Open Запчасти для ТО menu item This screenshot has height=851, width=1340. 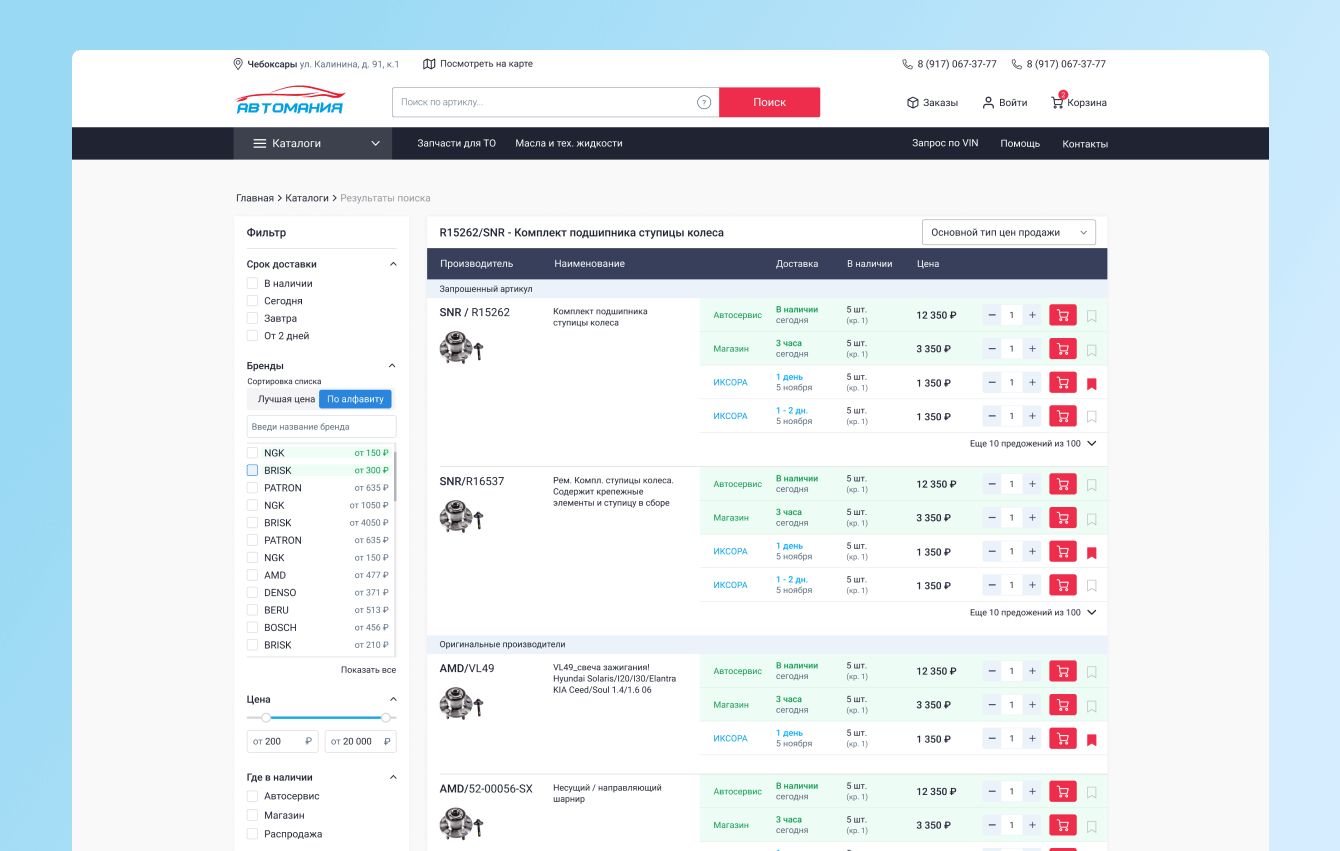click(x=456, y=143)
